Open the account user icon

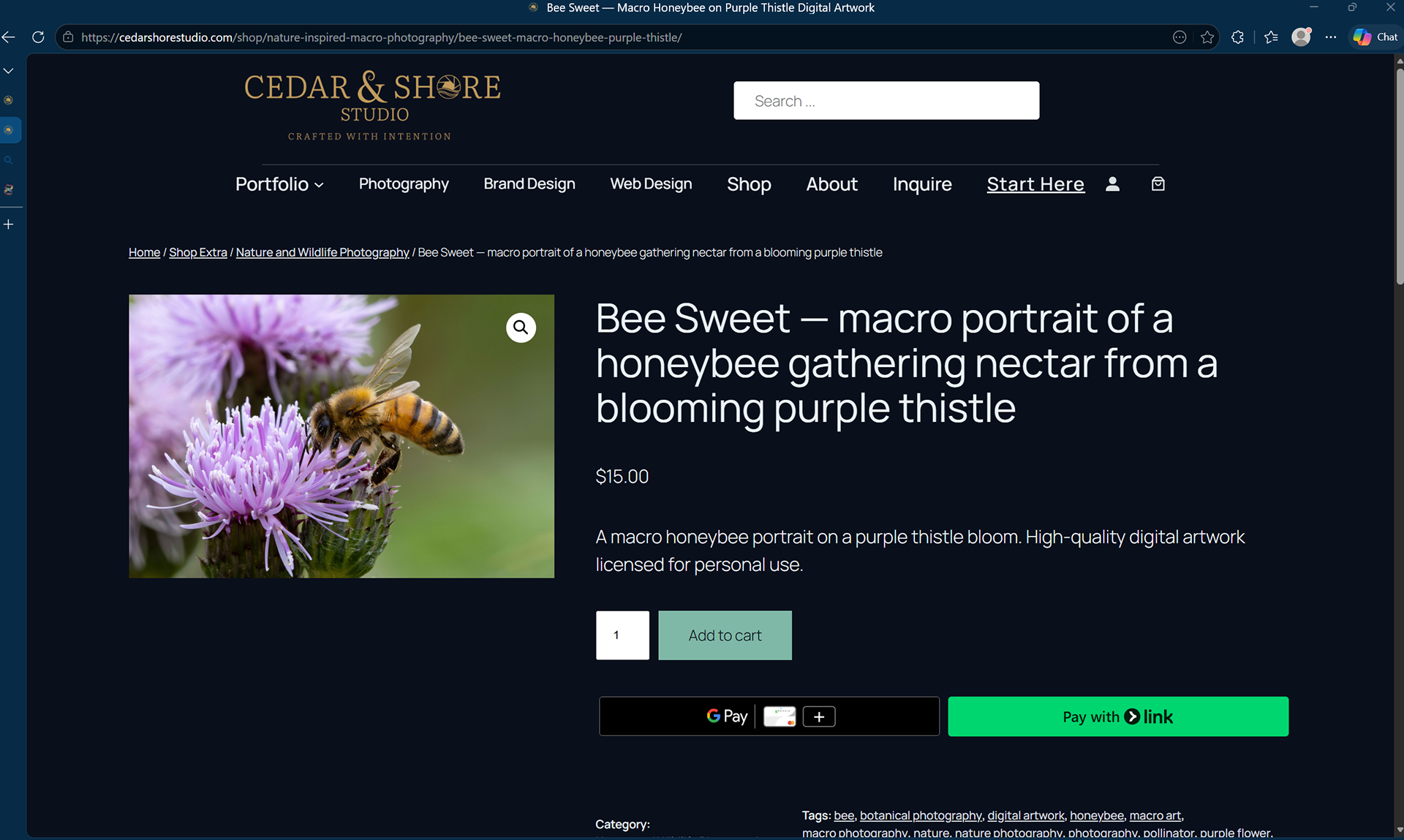[x=1112, y=184]
